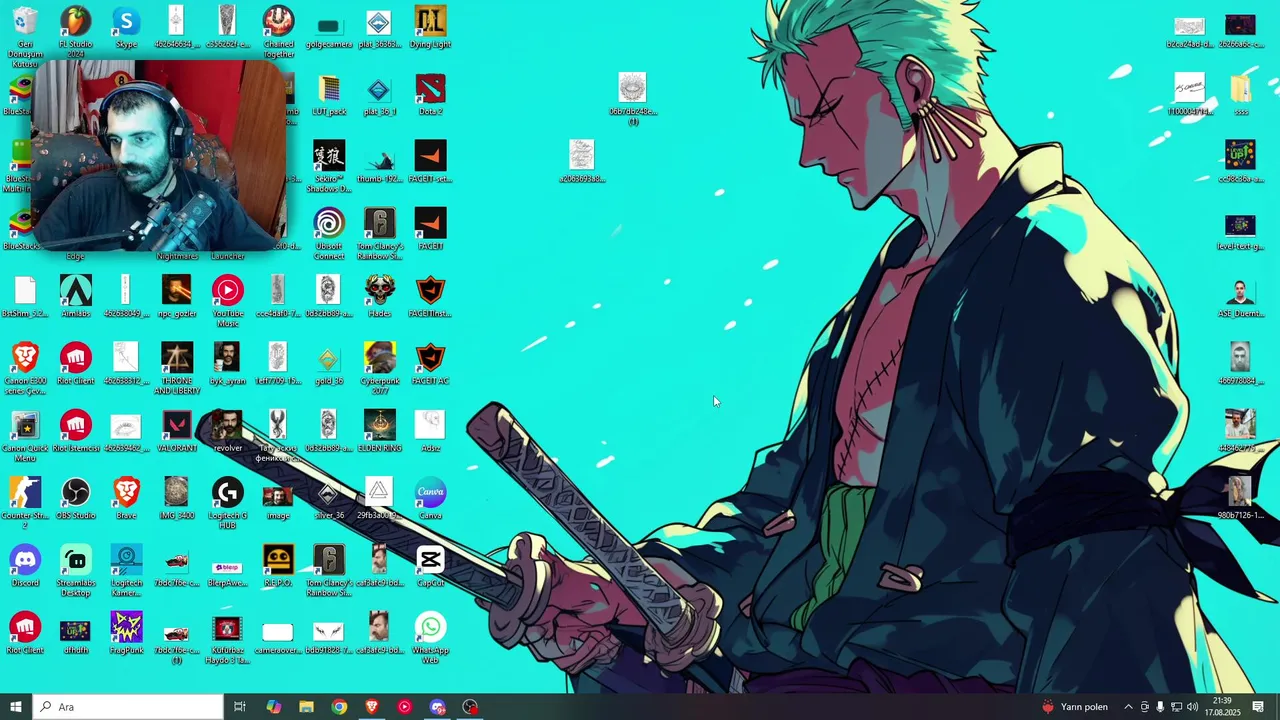Select the silver_36 image file
The width and height of the screenshot is (1280, 720).
[329, 498]
